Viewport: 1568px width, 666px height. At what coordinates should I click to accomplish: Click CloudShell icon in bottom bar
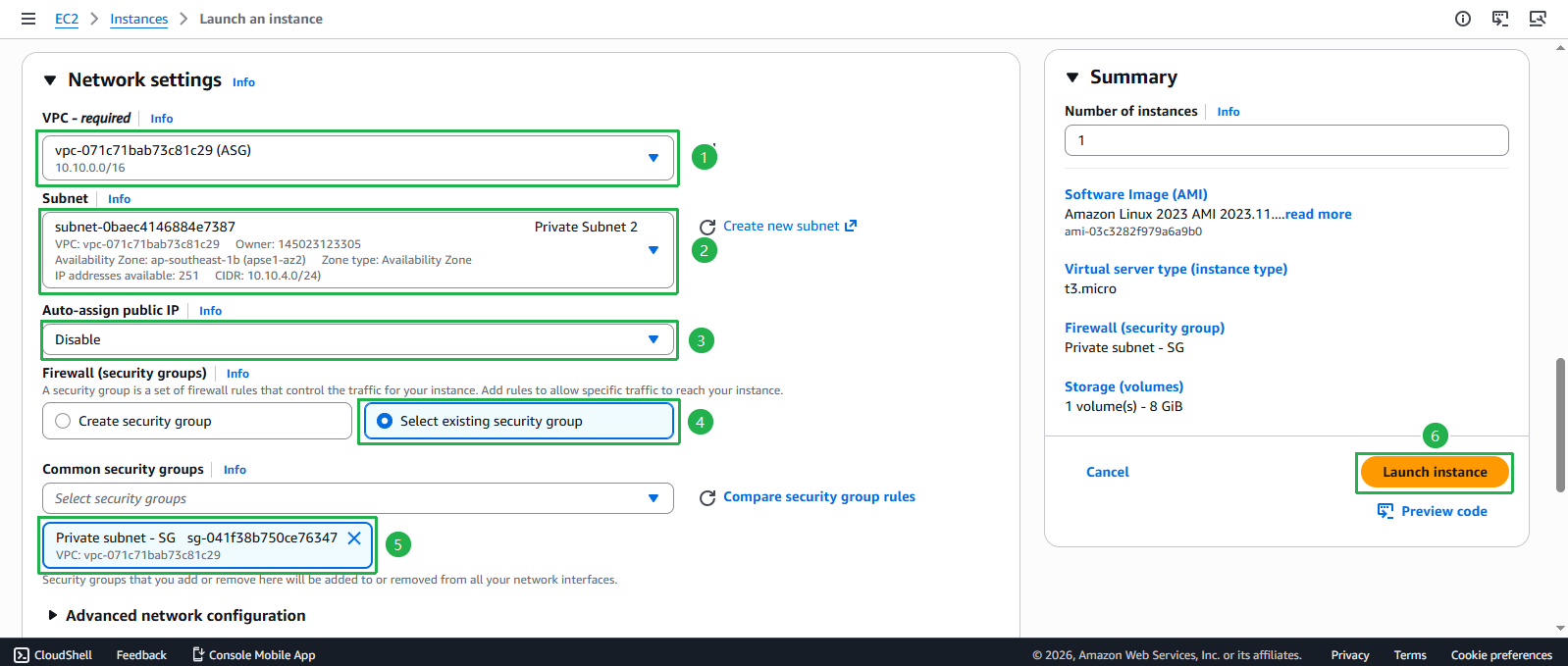pos(22,655)
